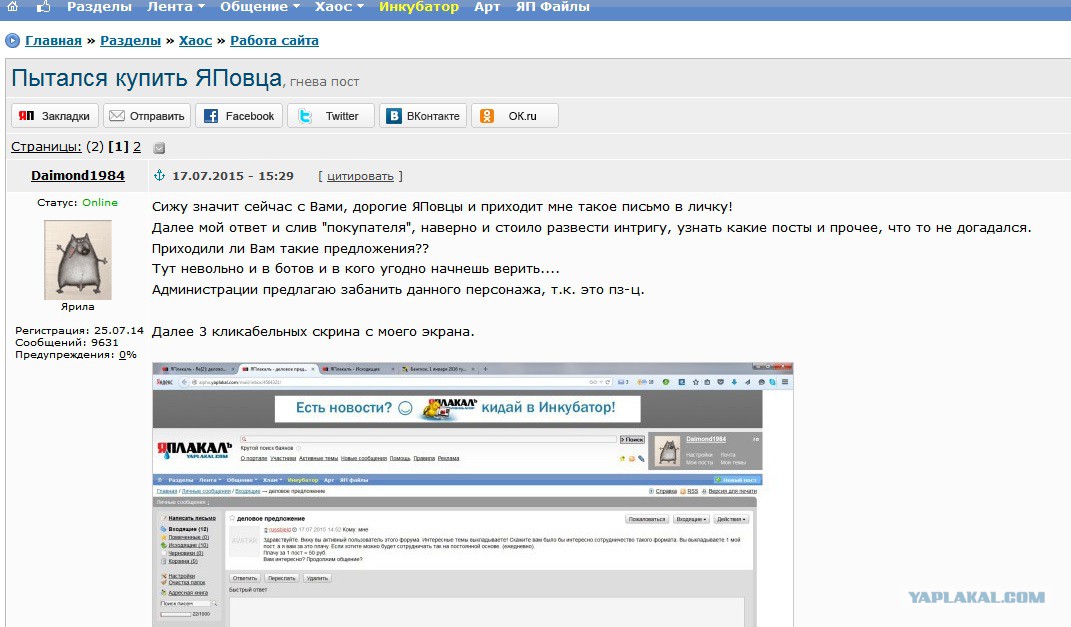Viewport: 1071px width, 627px height.
Task: Follow the Разделы breadcrumb link
Action: [130, 41]
